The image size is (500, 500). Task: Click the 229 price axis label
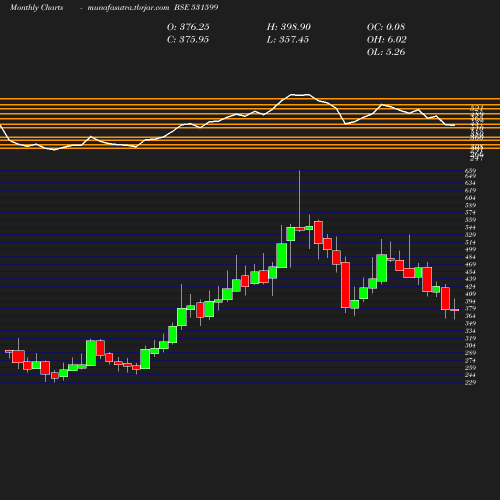click(x=470, y=383)
